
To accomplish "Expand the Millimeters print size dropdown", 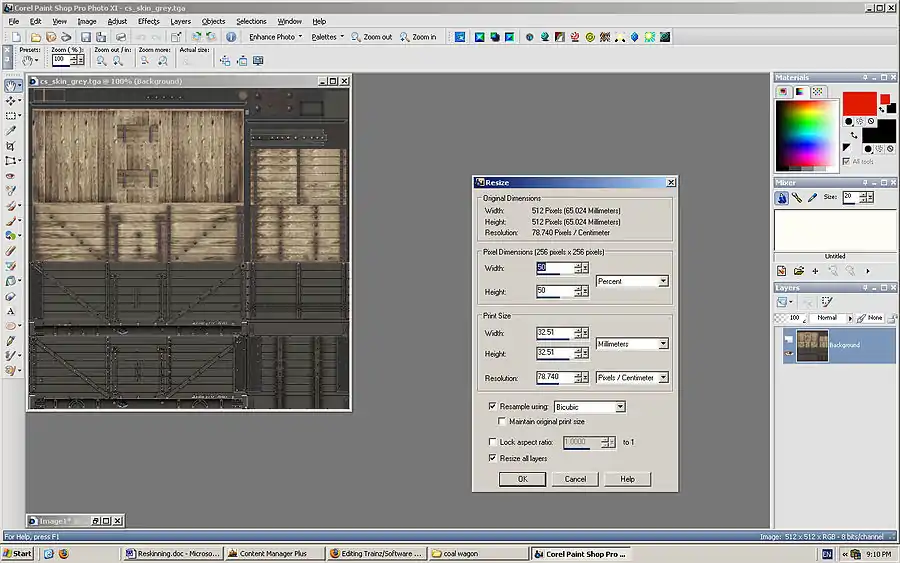I will point(662,344).
